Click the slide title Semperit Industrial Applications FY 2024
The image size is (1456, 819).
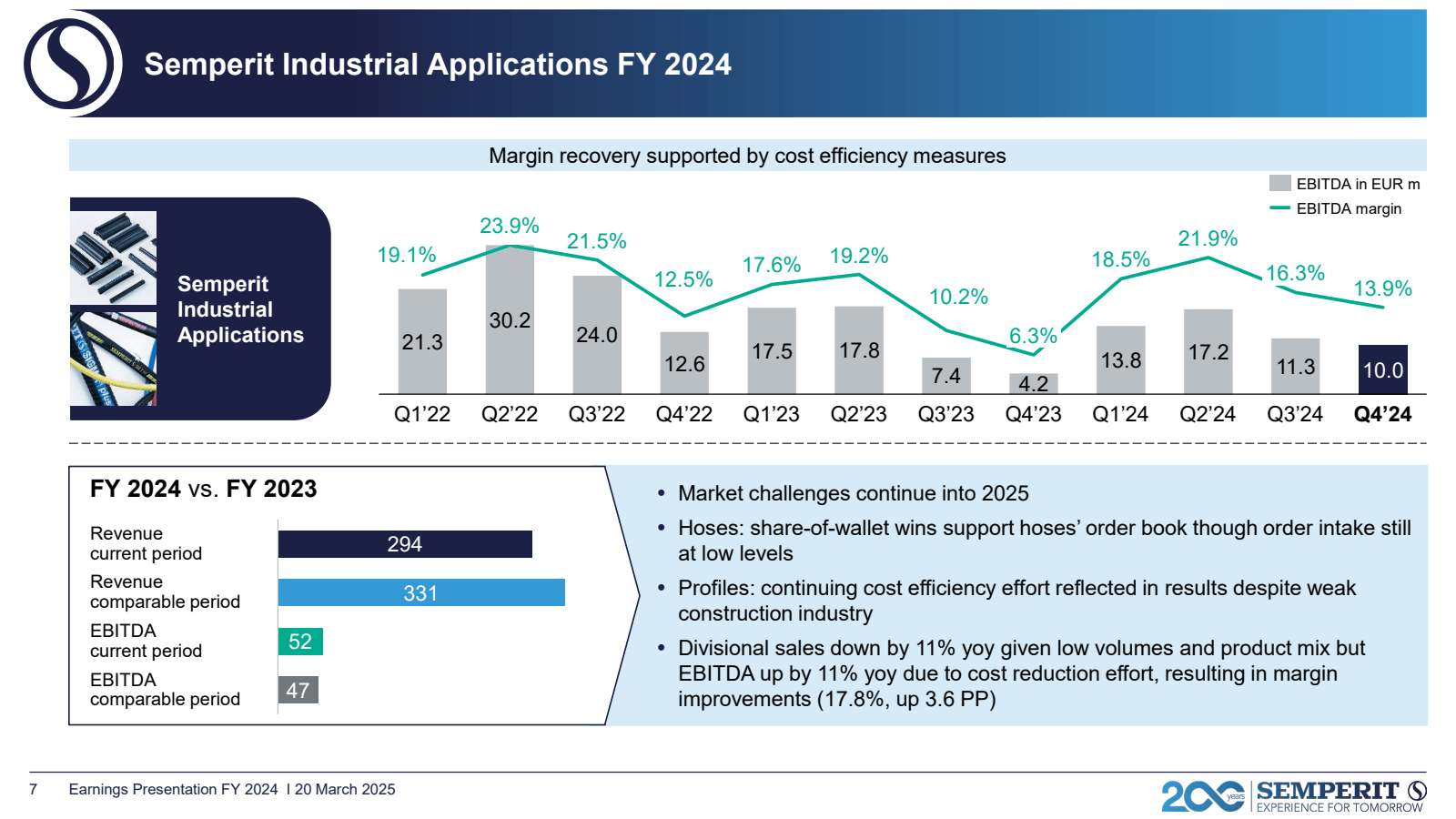click(x=438, y=64)
